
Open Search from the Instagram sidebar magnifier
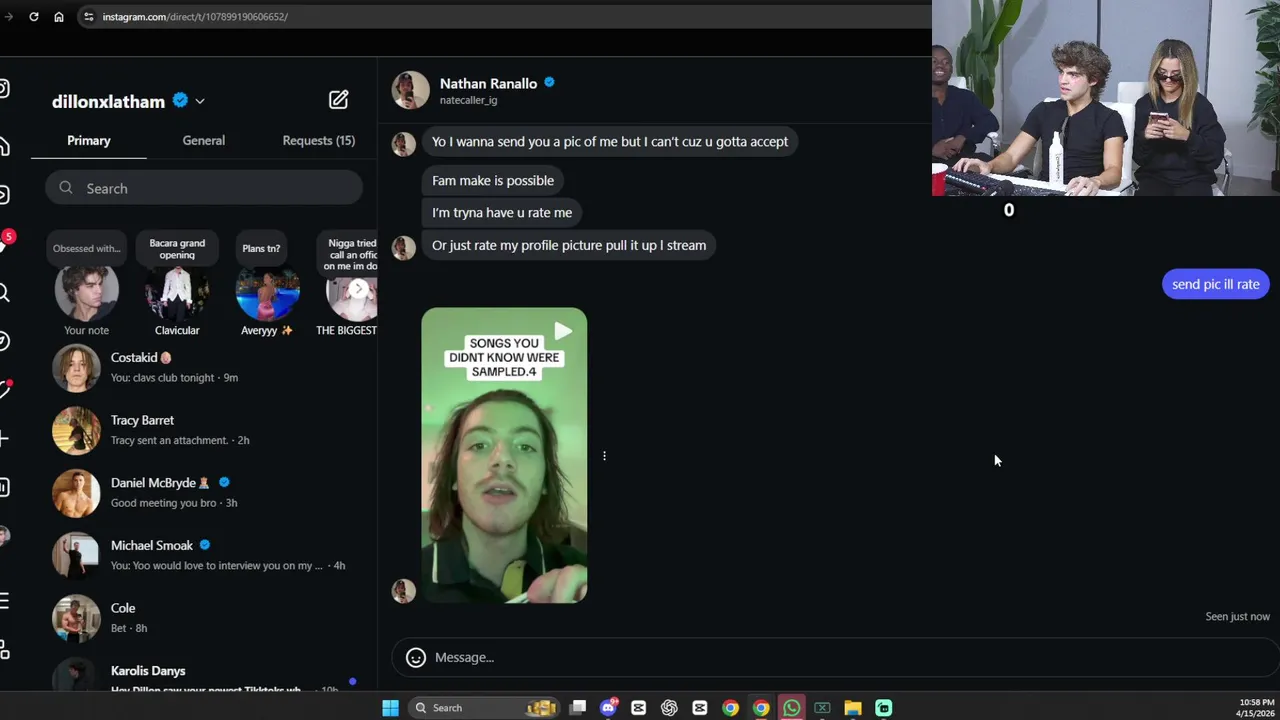[x=4, y=292]
